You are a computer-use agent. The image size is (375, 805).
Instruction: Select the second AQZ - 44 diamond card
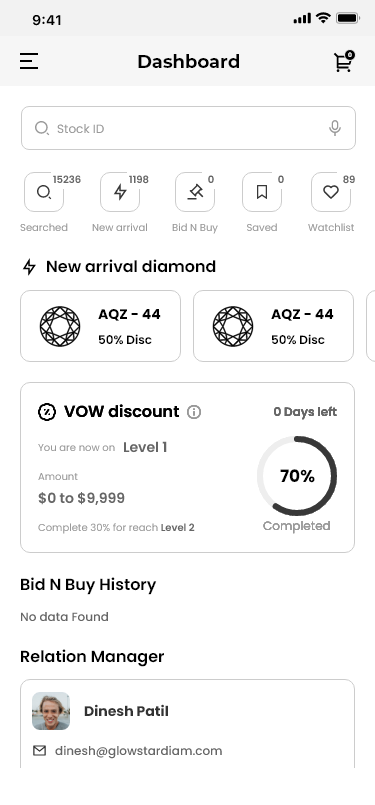click(x=273, y=326)
